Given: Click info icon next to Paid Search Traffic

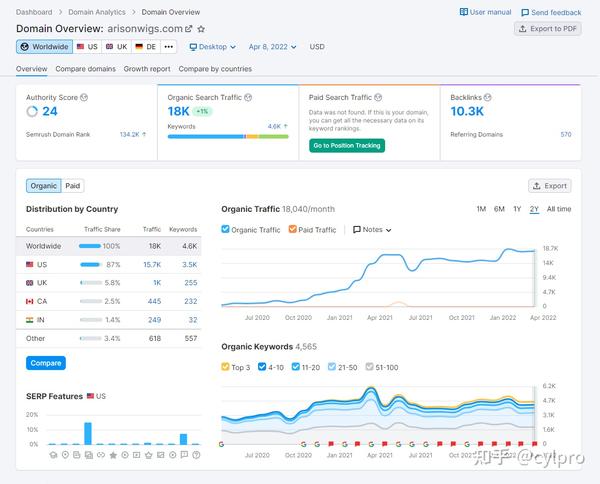Looking at the screenshot, I should [378, 97].
